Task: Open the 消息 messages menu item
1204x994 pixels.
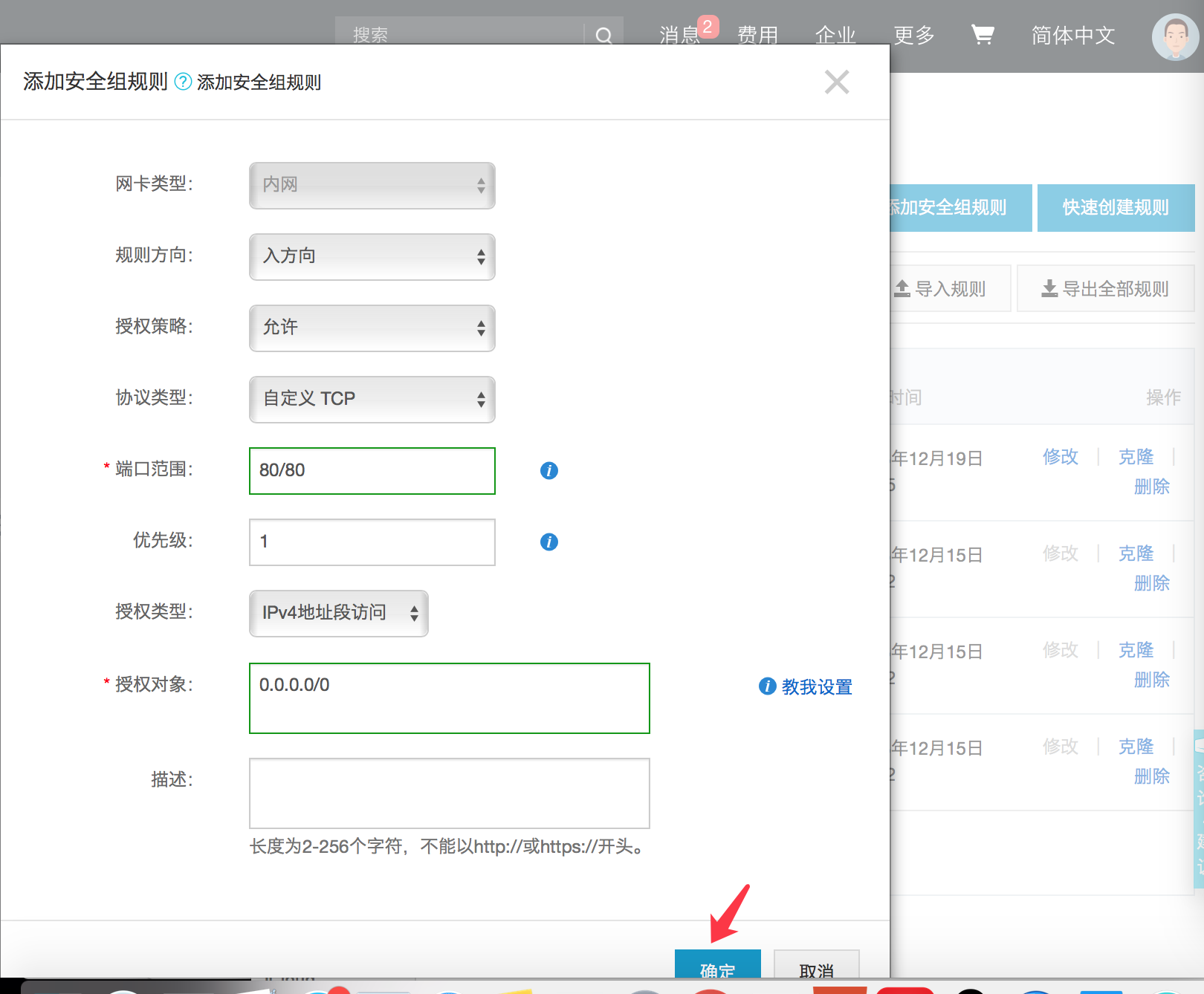Action: [x=679, y=35]
